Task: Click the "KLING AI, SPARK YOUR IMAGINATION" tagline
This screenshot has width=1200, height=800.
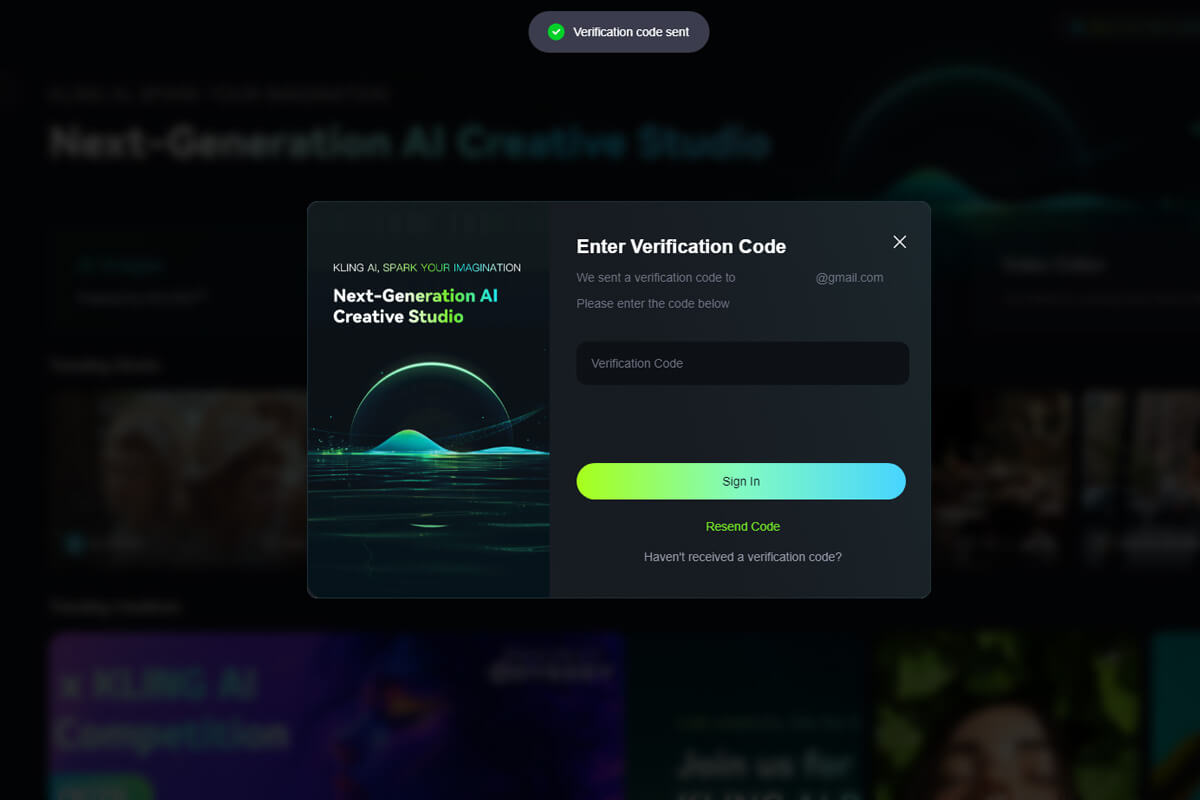Action: click(x=427, y=268)
